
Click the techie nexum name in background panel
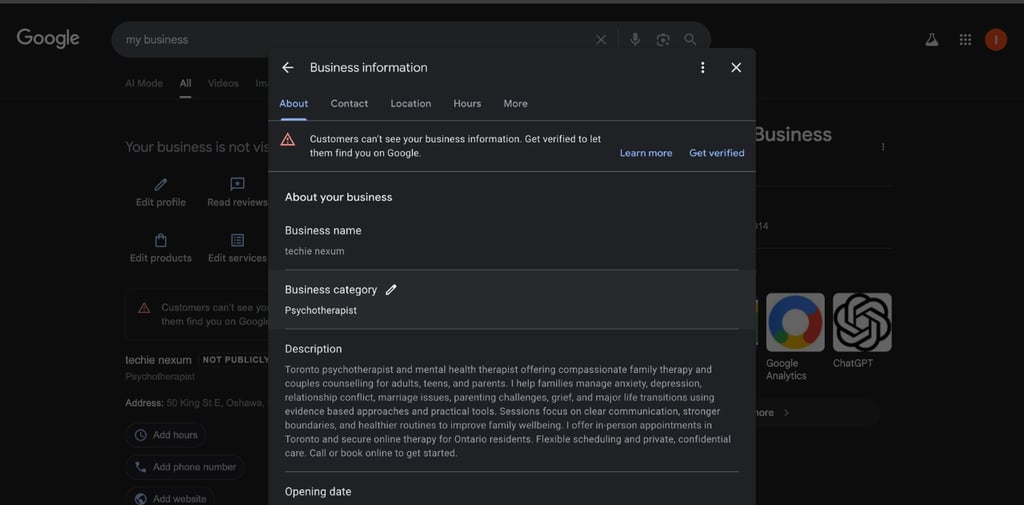click(x=159, y=360)
